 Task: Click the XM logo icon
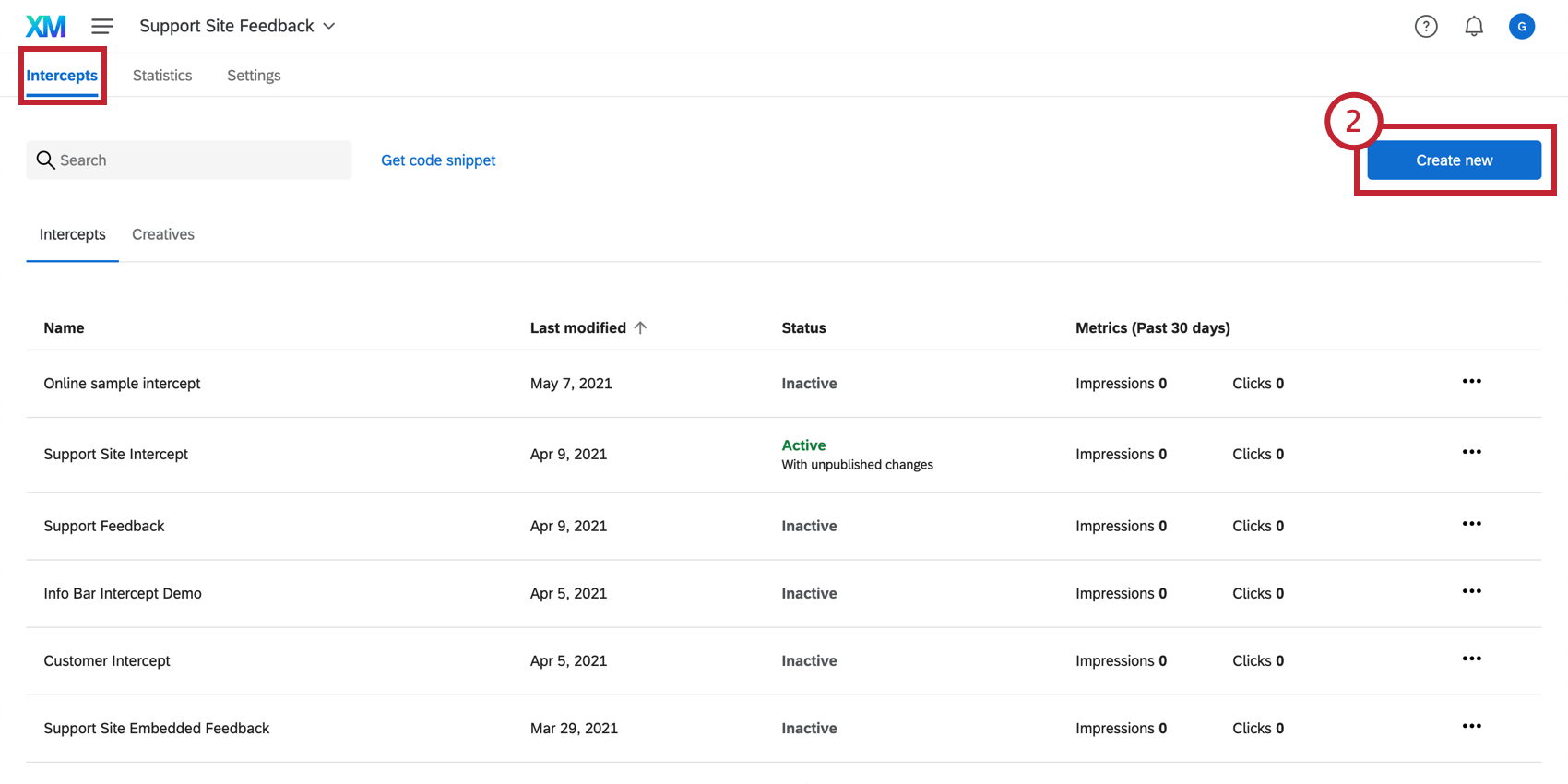tap(45, 27)
